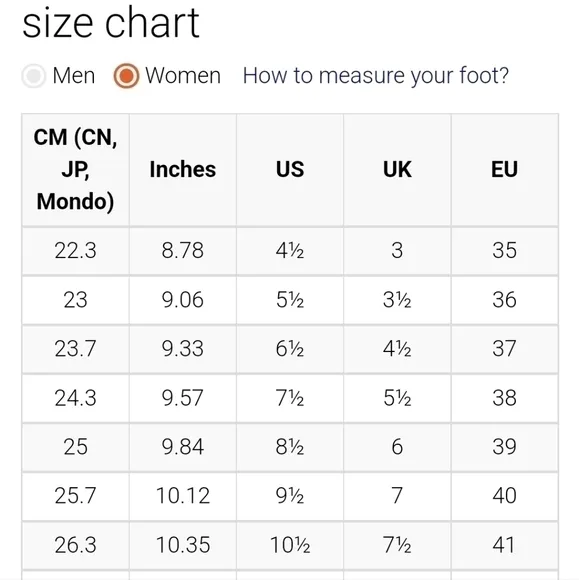Click the 9.57 inches cell

pyautogui.click(x=183, y=398)
